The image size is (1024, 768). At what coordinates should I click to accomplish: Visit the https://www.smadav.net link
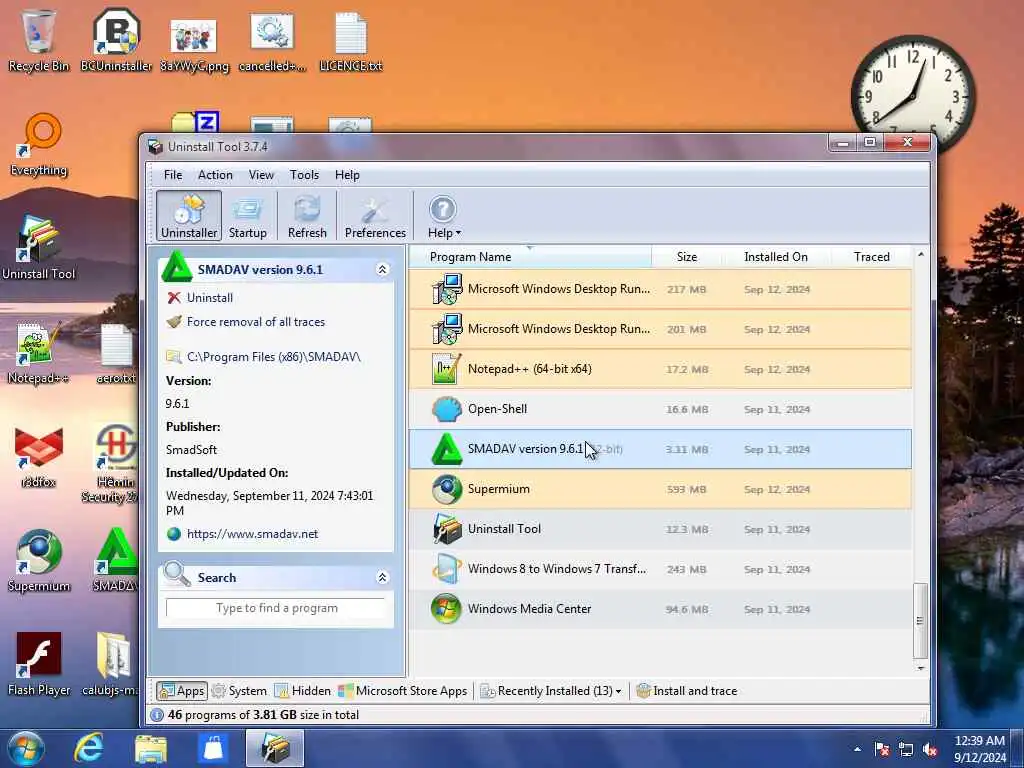[252, 534]
